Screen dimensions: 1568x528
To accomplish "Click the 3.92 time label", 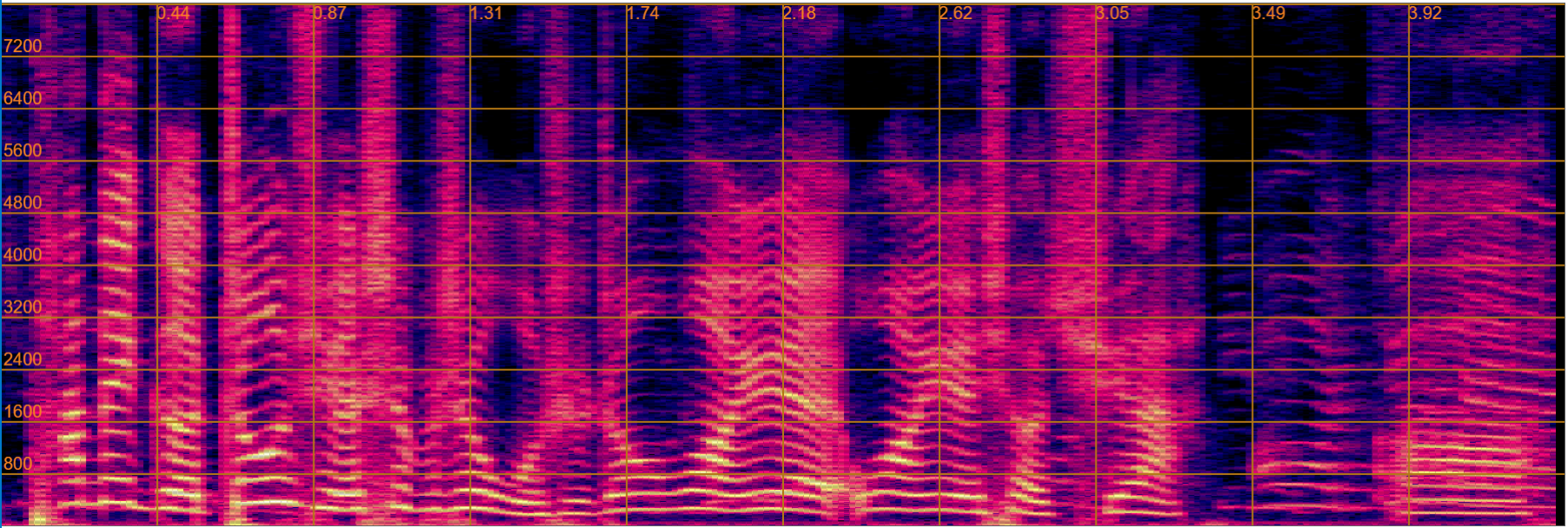I will [x=1426, y=13].
